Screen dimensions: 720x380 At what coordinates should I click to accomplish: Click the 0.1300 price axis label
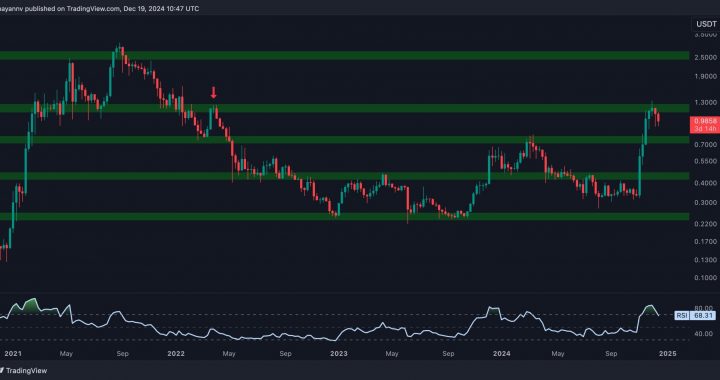pos(705,260)
